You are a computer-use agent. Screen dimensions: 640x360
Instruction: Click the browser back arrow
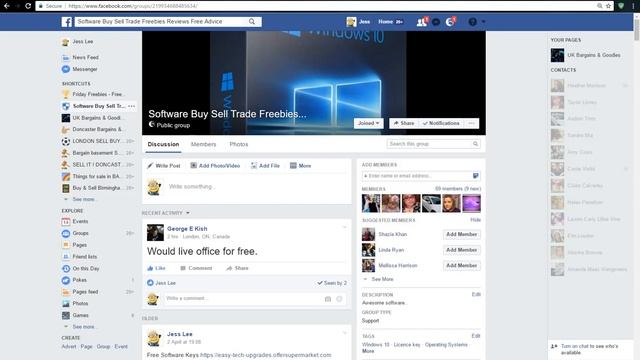click(7, 6)
